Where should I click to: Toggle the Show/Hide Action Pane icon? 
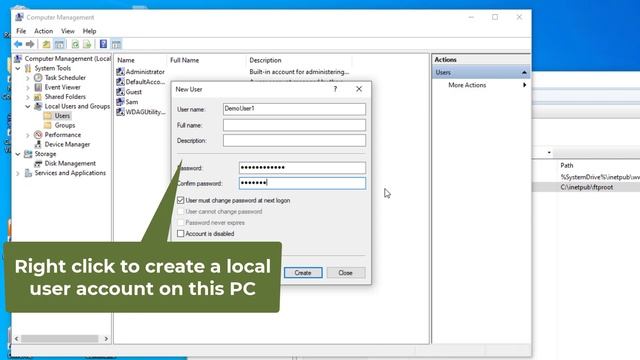tap(116, 44)
